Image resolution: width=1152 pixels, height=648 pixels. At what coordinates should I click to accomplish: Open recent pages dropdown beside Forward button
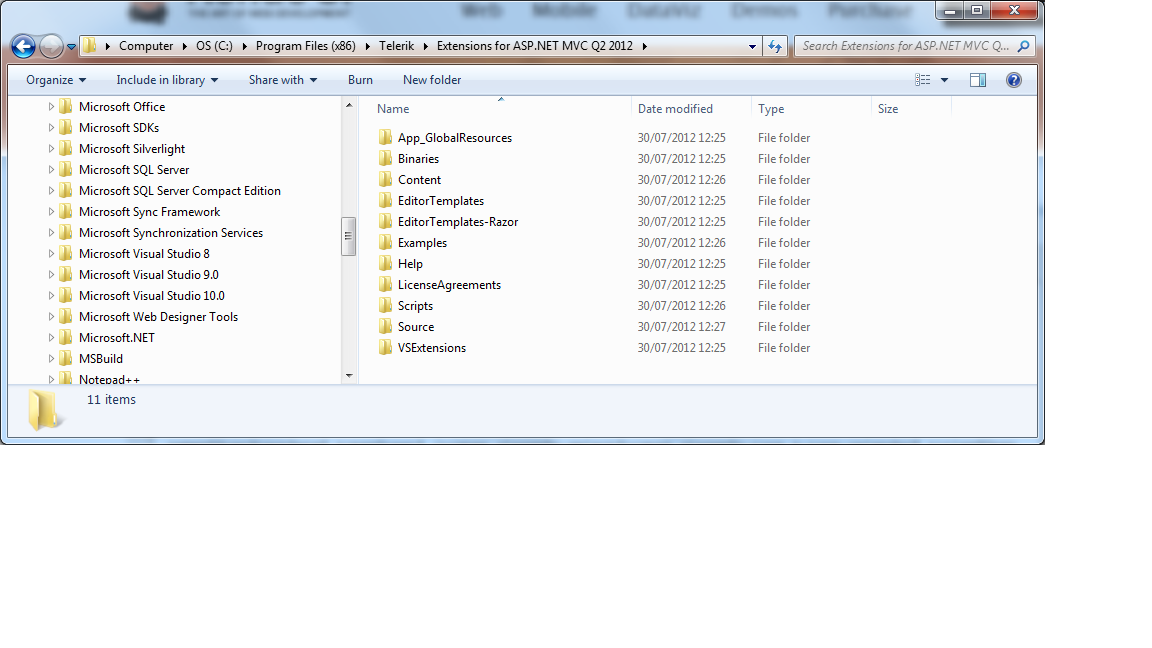pyautogui.click(x=71, y=46)
